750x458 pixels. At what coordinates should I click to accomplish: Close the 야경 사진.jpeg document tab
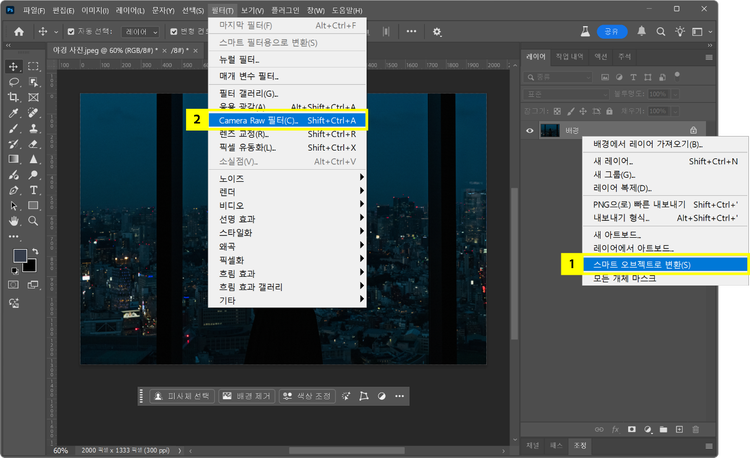click(165, 51)
